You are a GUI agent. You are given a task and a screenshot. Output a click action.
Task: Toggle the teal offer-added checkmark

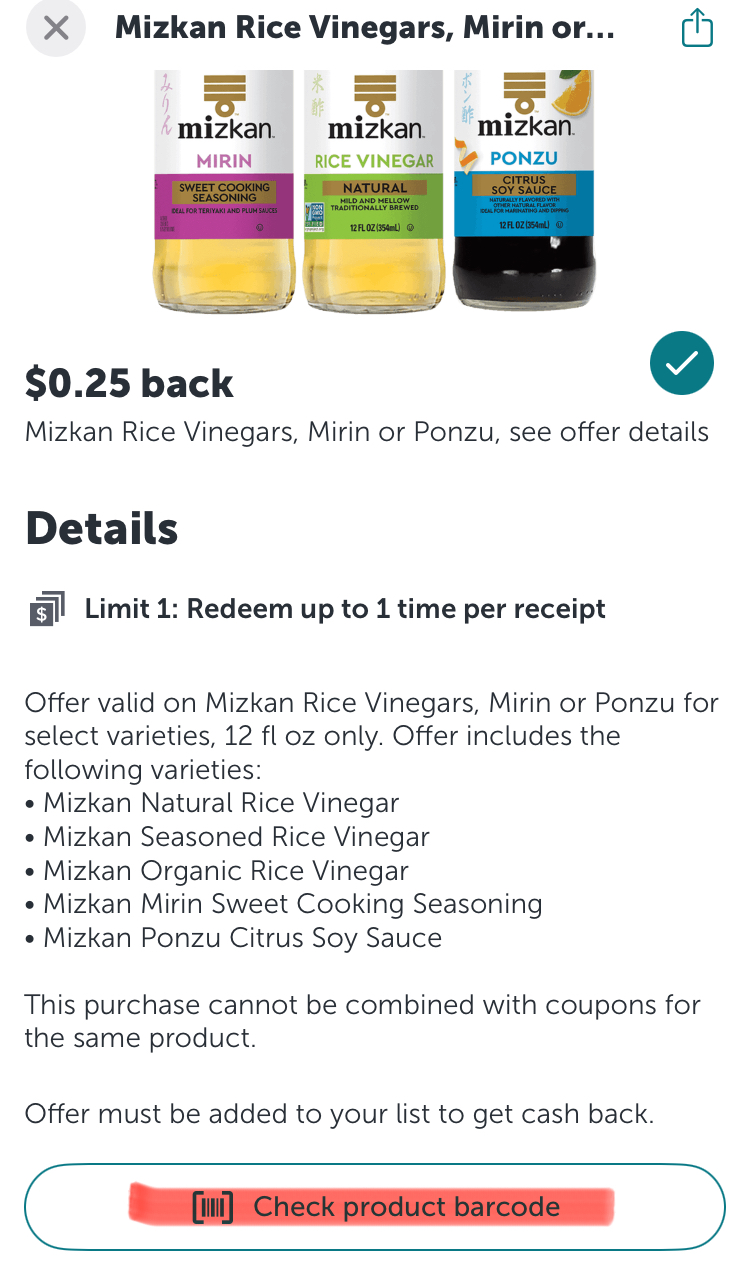681,364
